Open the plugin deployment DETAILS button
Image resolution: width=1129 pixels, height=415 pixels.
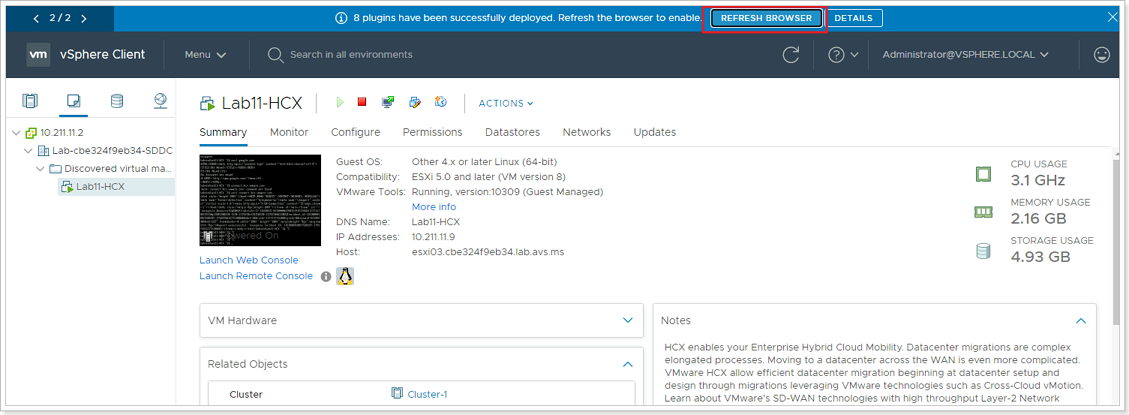click(x=853, y=18)
